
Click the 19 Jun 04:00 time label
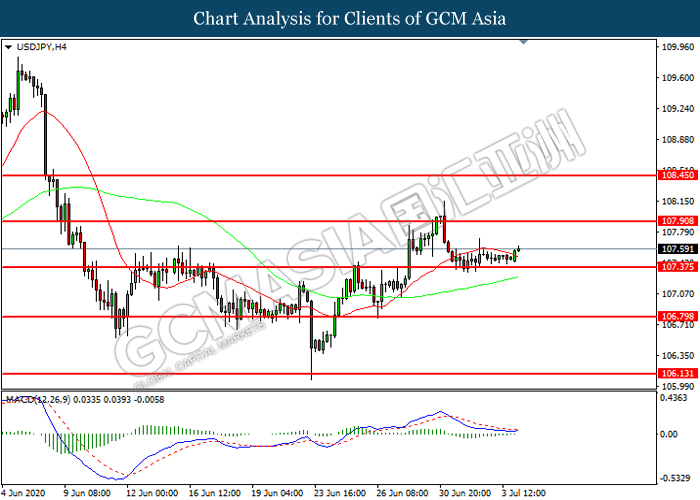277,493
